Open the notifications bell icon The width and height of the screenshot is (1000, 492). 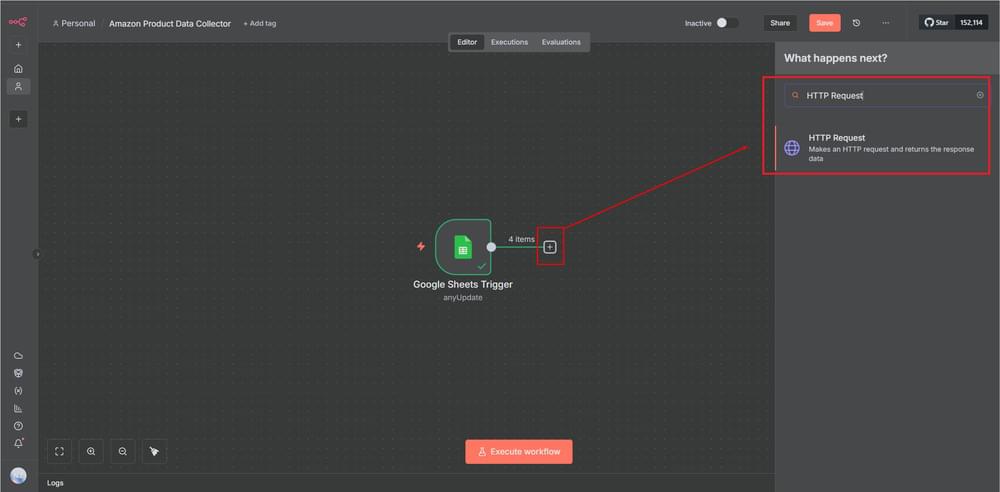[x=18, y=442]
